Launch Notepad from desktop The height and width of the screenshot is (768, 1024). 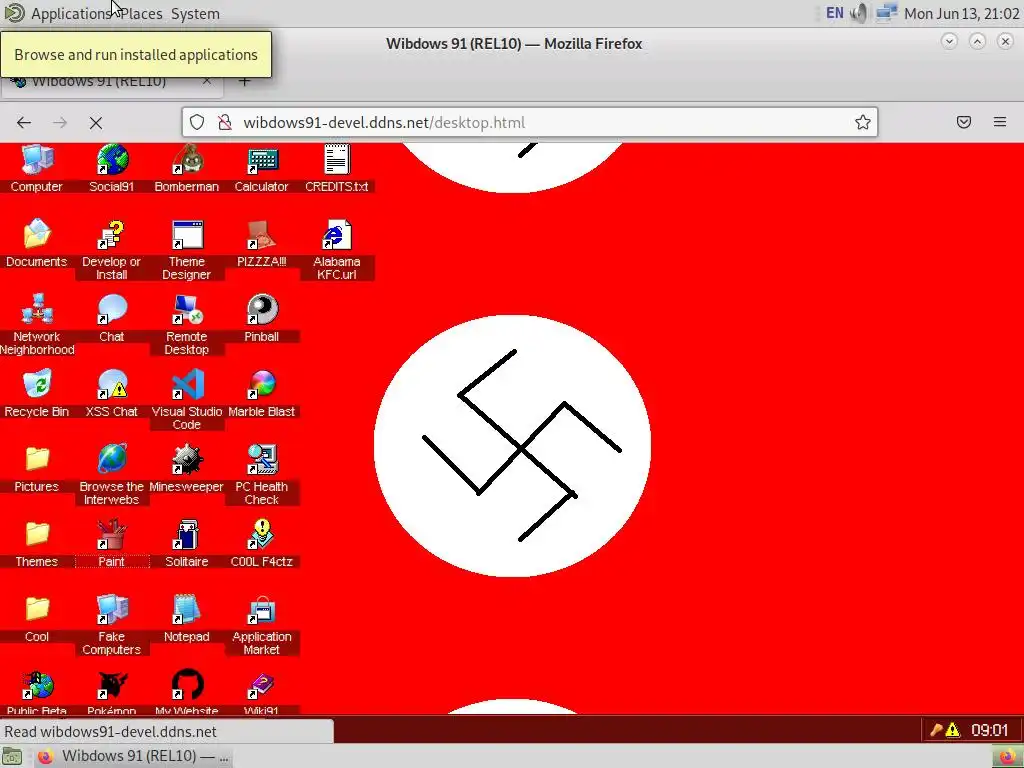[x=187, y=620]
